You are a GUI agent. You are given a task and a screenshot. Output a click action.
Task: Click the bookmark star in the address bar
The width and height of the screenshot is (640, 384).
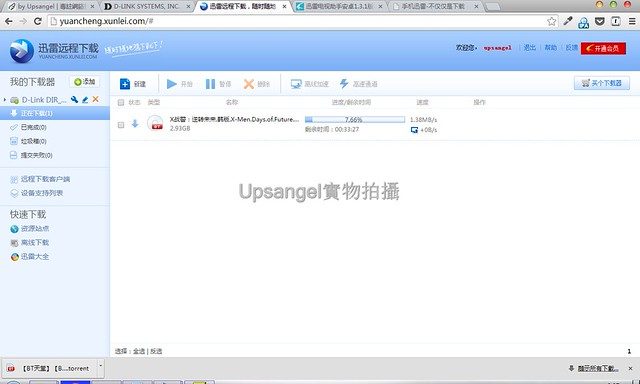(551, 21)
